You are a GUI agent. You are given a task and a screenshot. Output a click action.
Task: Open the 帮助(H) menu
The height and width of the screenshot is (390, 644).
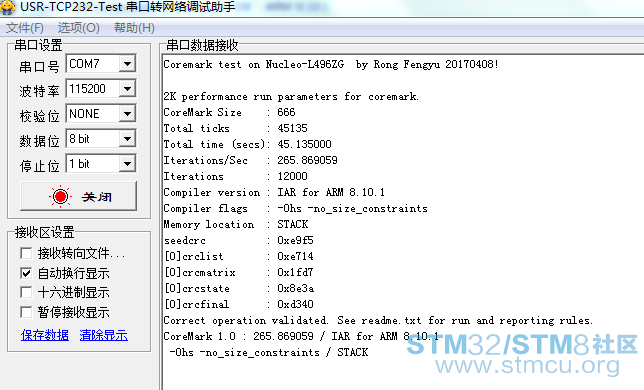pos(134,28)
